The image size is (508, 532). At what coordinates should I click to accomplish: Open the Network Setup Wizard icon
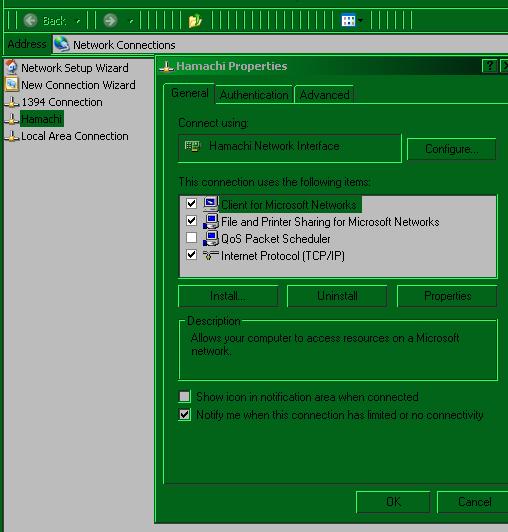tap(12, 67)
